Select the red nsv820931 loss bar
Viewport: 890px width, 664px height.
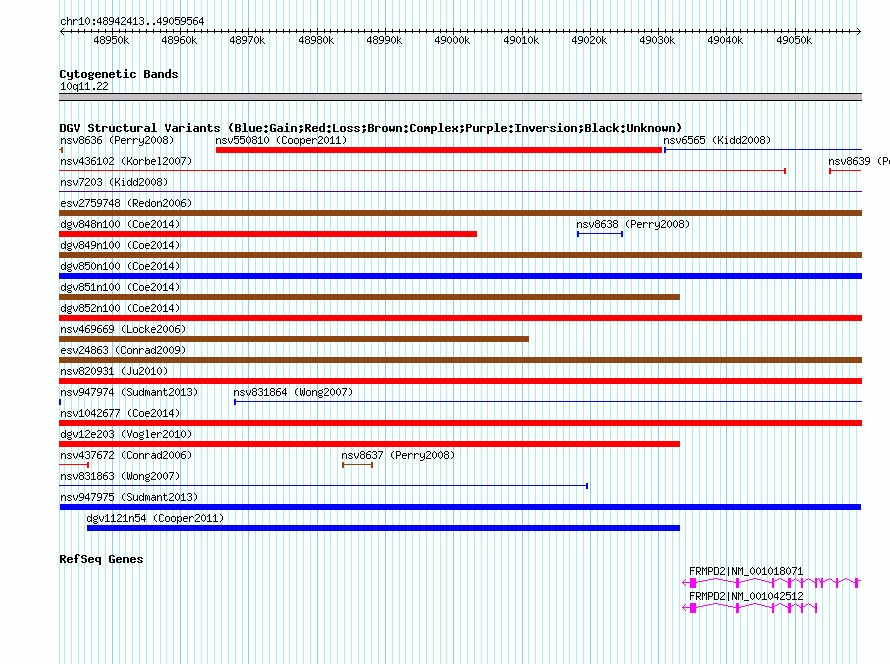tap(460, 381)
